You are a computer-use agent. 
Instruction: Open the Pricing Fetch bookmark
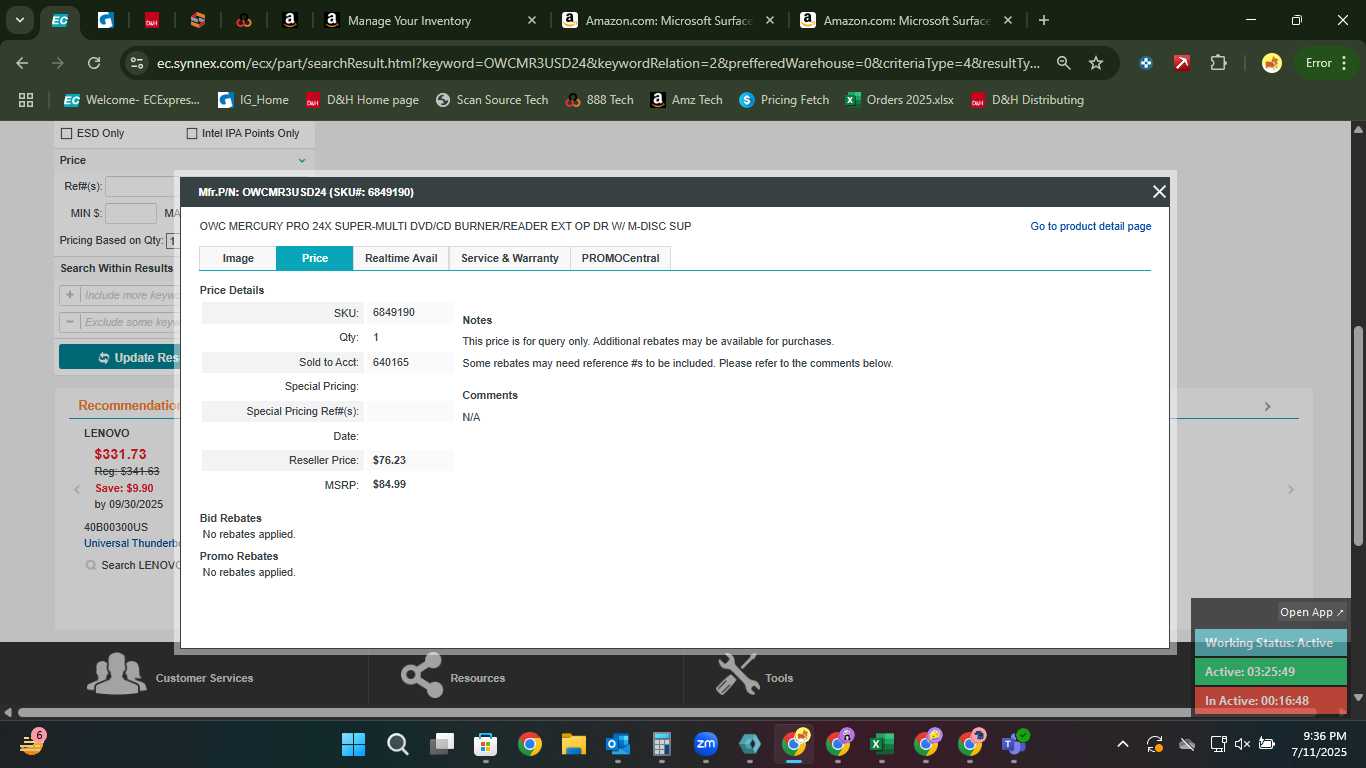coord(784,100)
